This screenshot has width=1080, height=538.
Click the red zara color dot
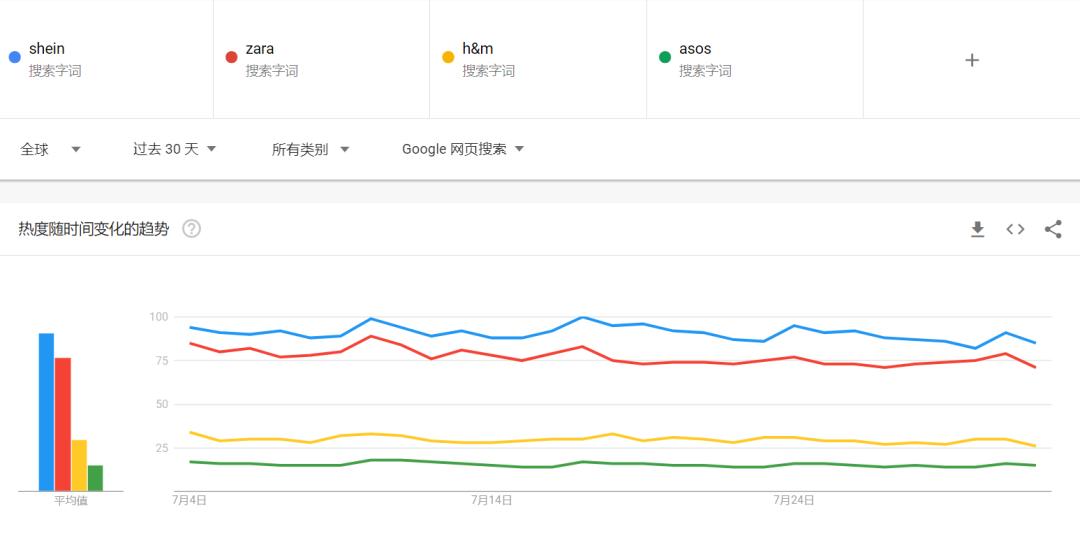tap(232, 57)
